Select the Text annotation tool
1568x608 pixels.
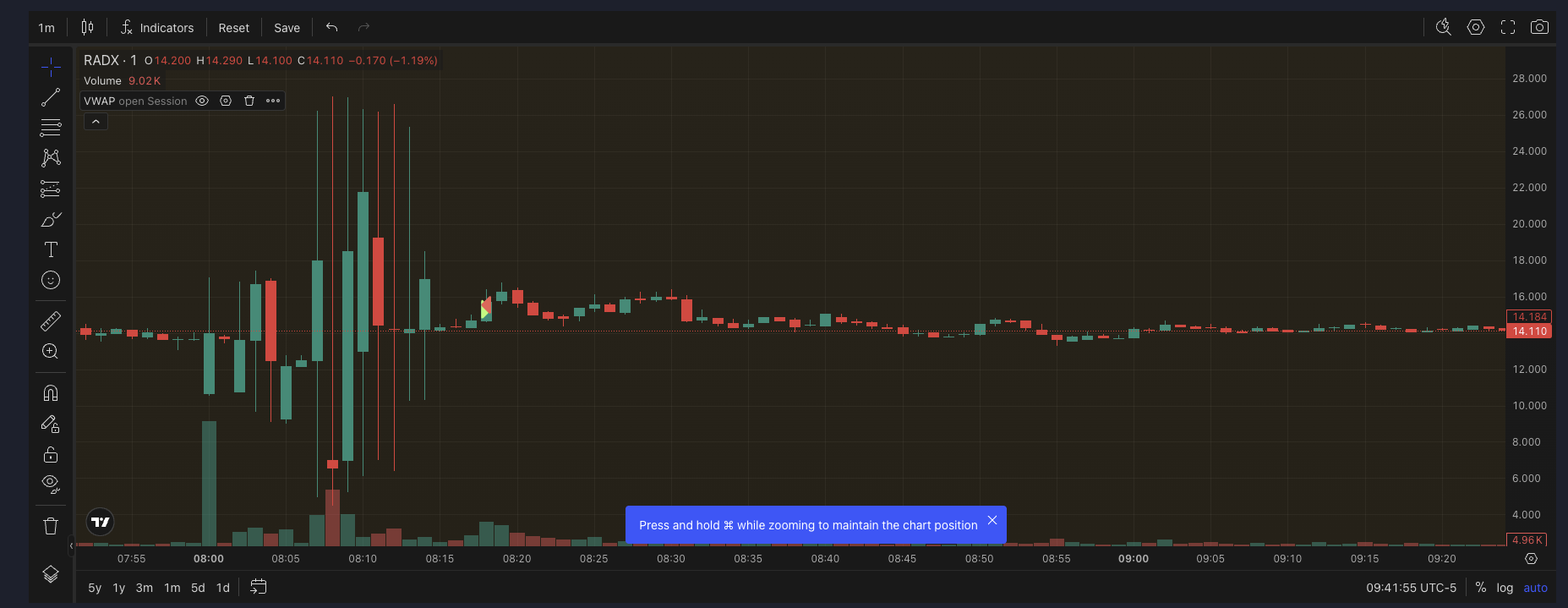point(51,249)
